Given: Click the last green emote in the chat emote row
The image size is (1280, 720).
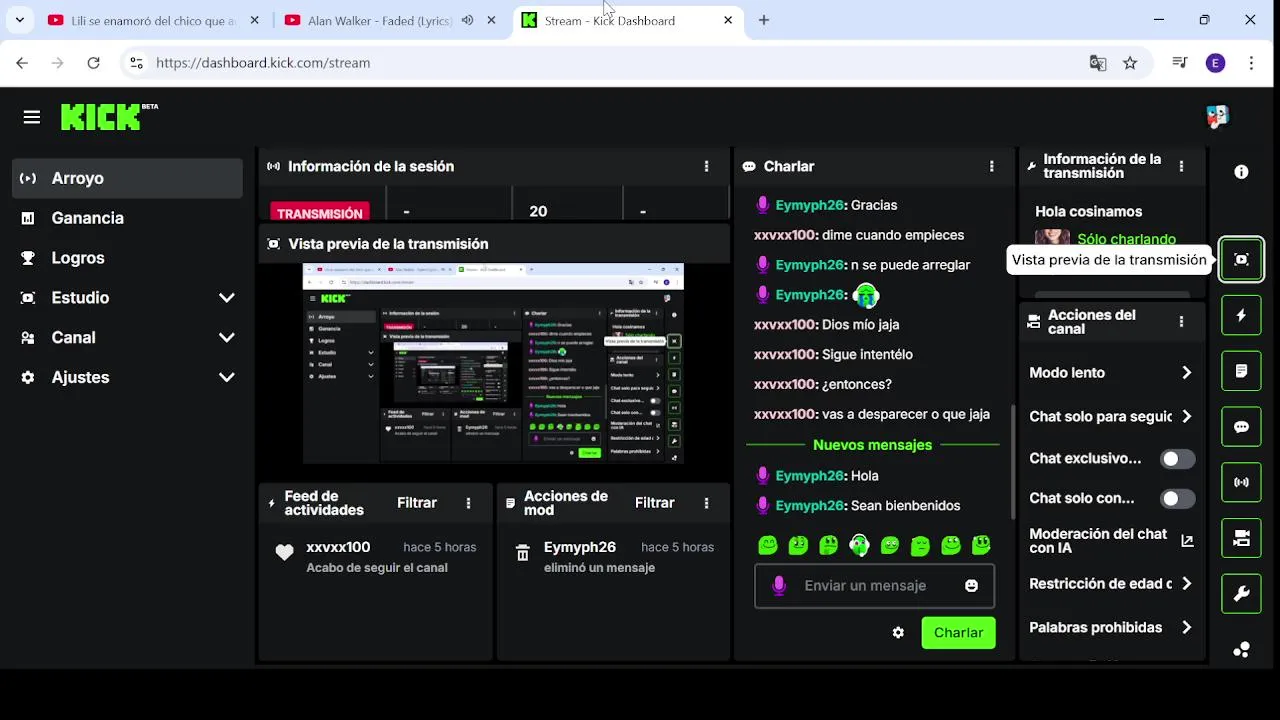Looking at the screenshot, I should (981, 545).
